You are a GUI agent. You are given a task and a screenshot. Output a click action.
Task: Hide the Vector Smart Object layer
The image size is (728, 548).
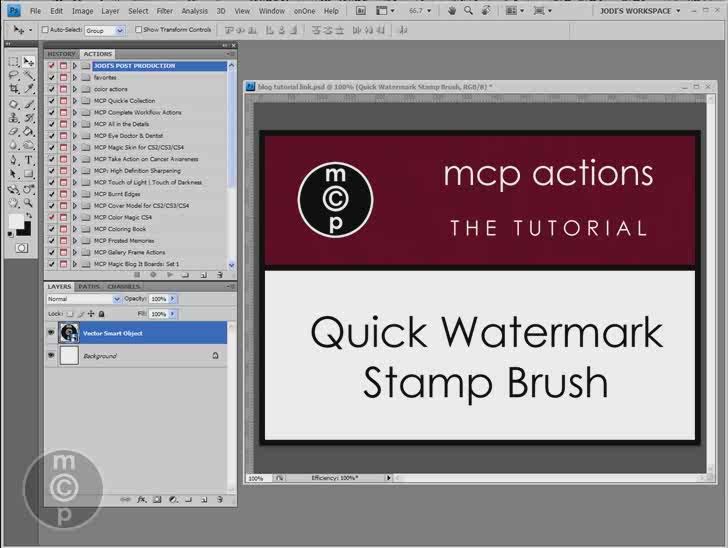pyautogui.click(x=51, y=333)
